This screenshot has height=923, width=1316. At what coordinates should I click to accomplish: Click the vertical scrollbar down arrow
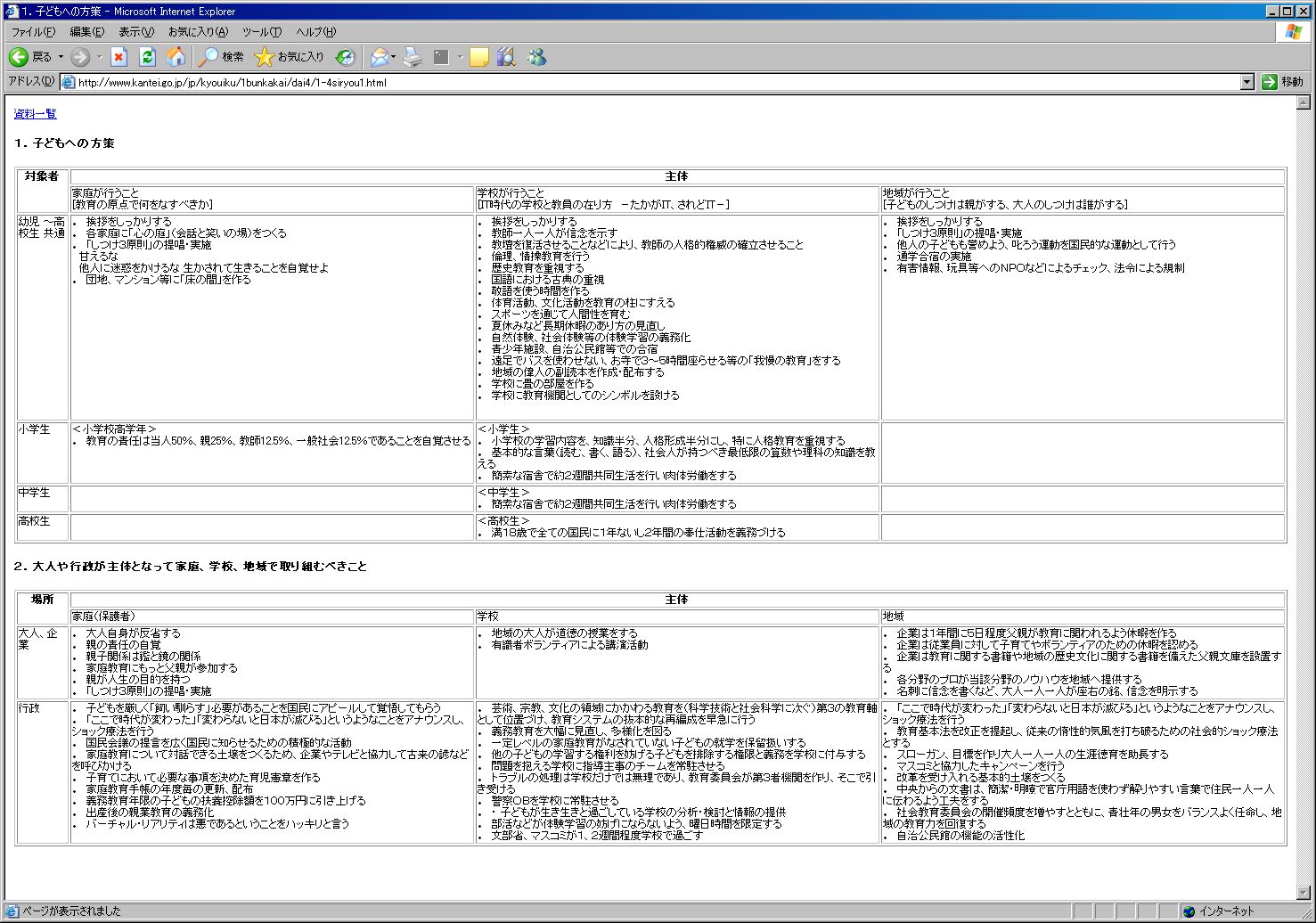point(1308,892)
